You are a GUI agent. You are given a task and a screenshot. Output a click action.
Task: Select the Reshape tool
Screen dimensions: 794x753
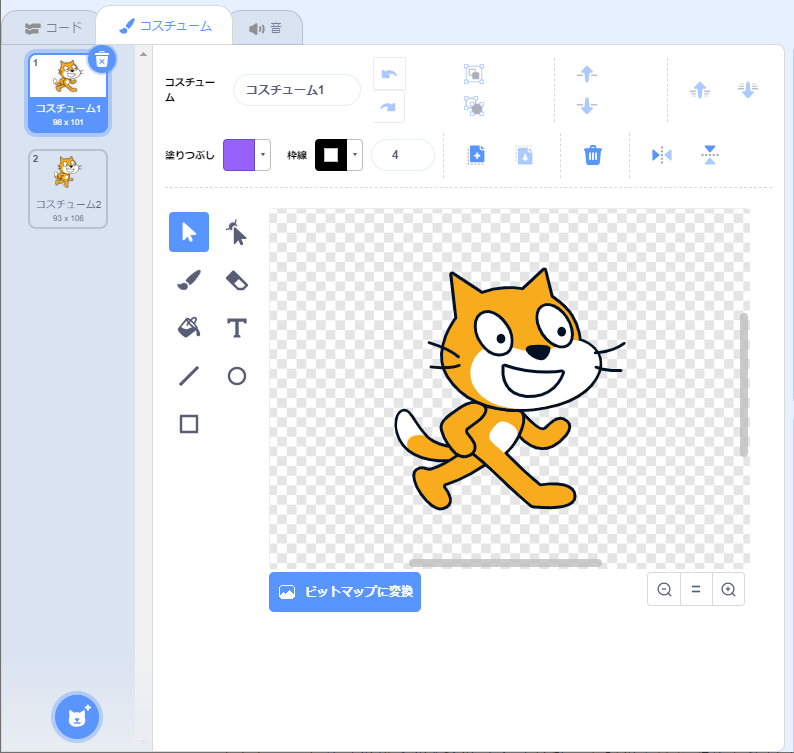236,232
